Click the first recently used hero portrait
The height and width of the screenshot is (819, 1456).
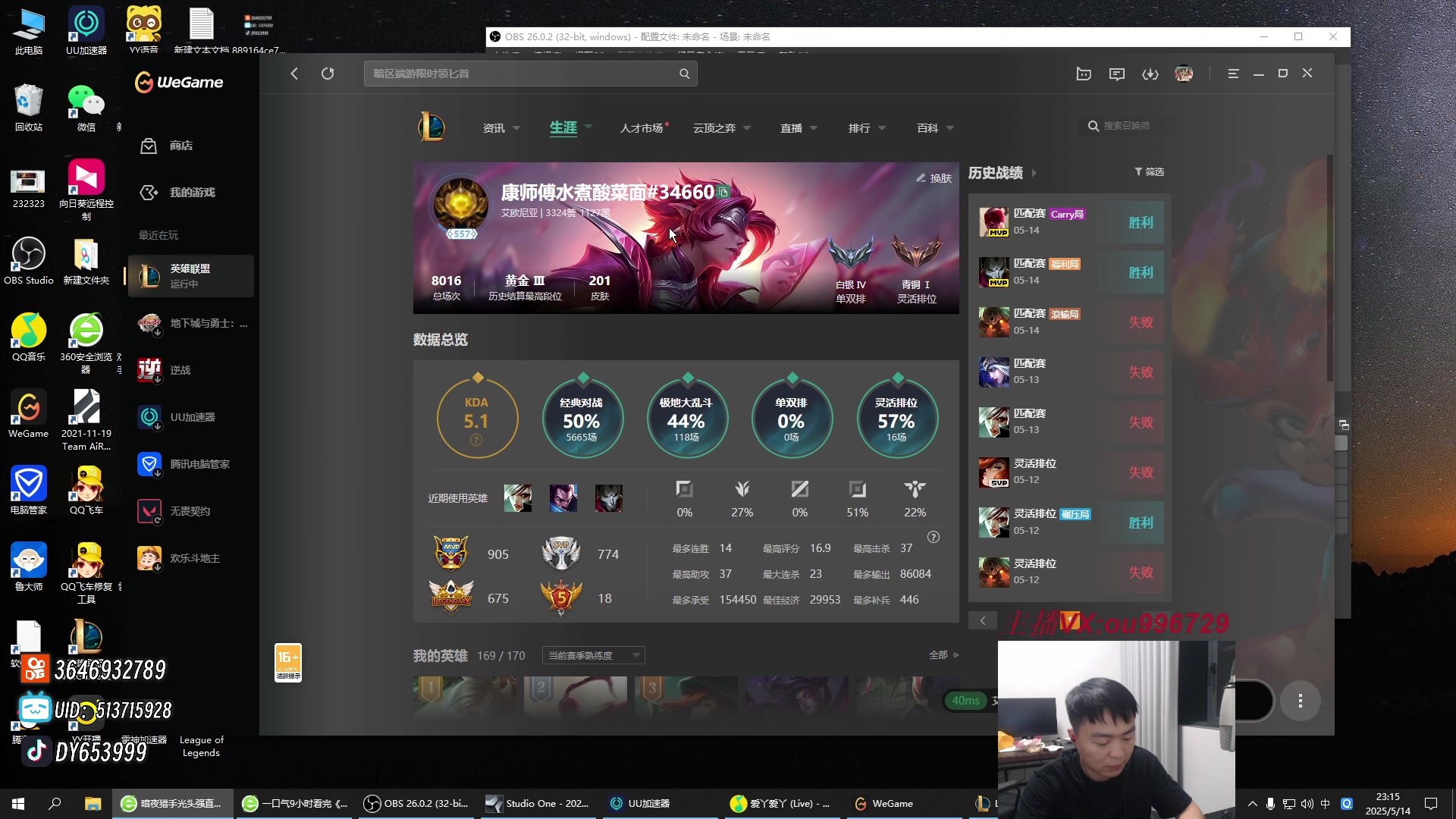pos(518,498)
